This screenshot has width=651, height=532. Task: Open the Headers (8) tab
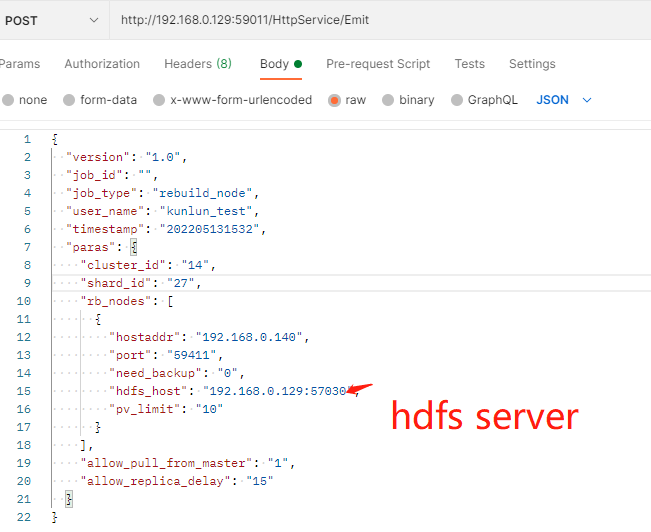[x=198, y=64]
